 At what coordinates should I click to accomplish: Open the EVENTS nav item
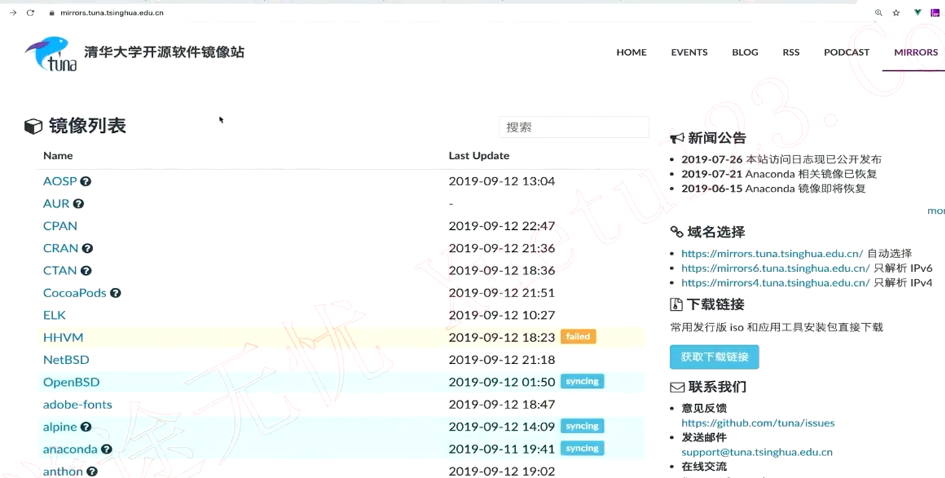(689, 52)
